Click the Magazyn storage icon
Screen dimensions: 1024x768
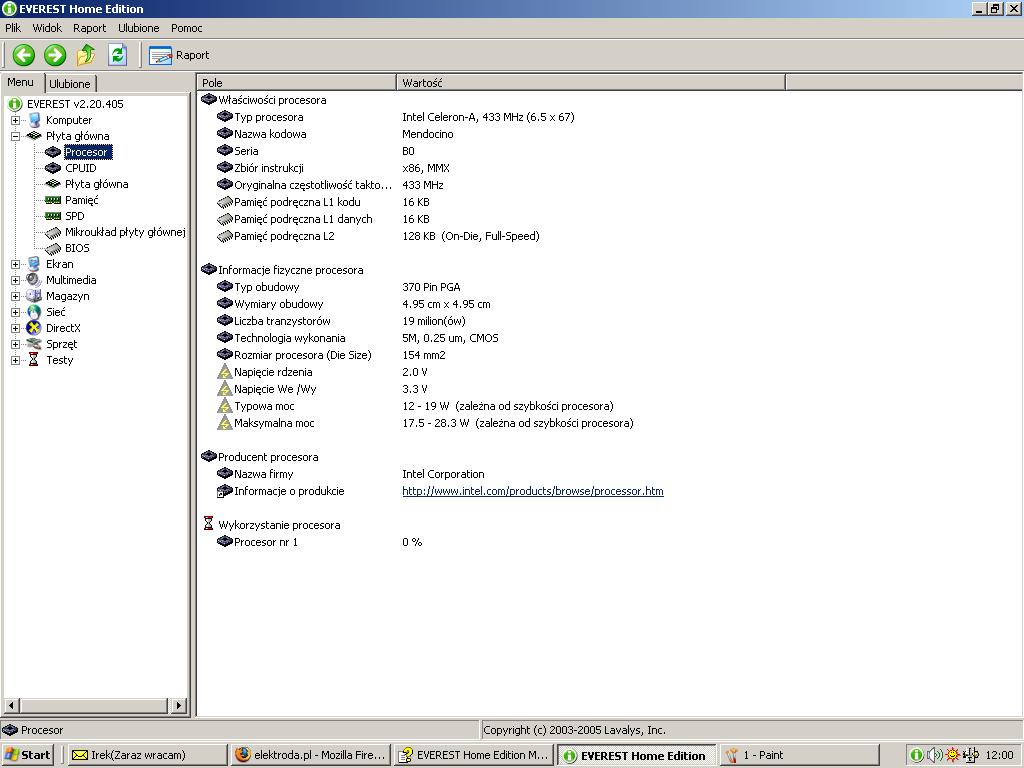[34, 296]
